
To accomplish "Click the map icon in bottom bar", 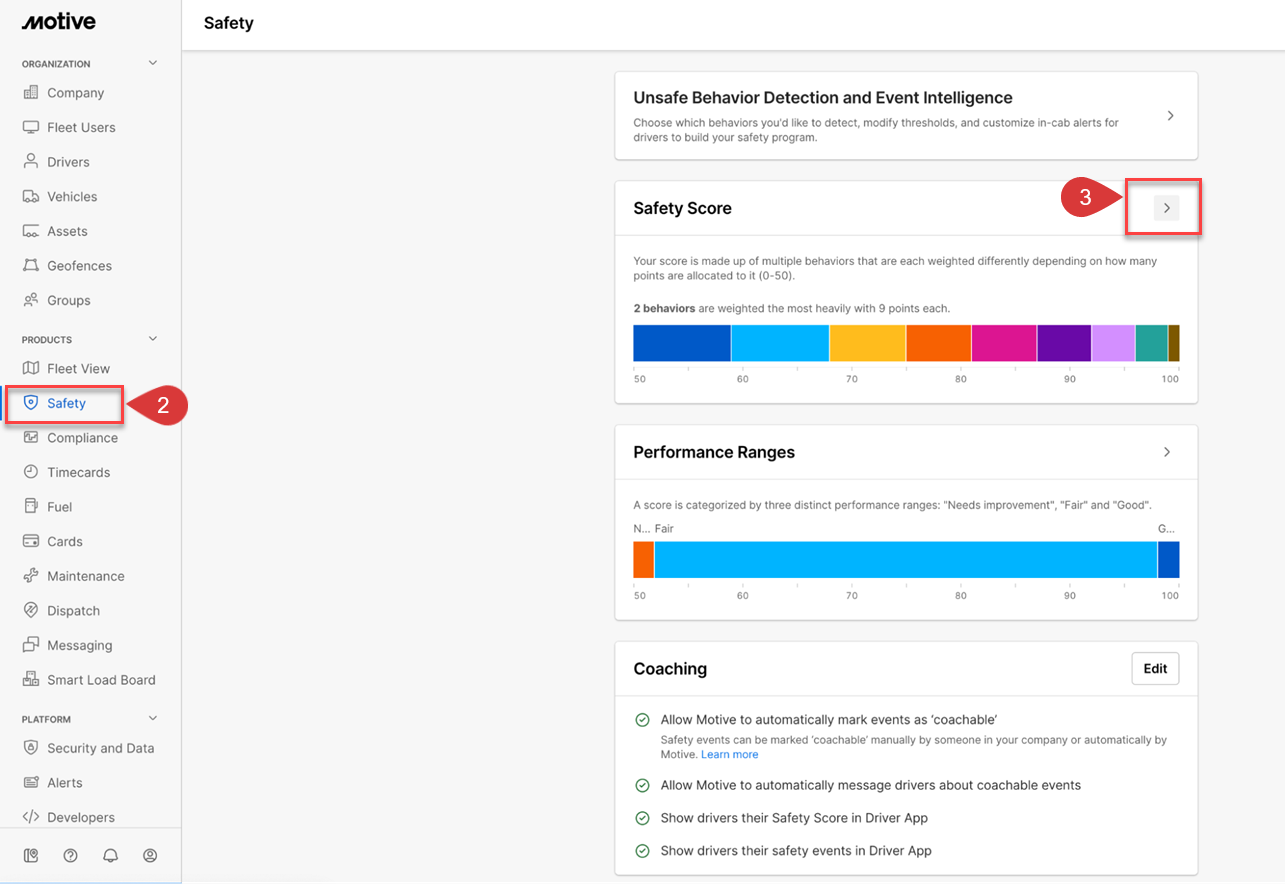I will click(30, 856).
